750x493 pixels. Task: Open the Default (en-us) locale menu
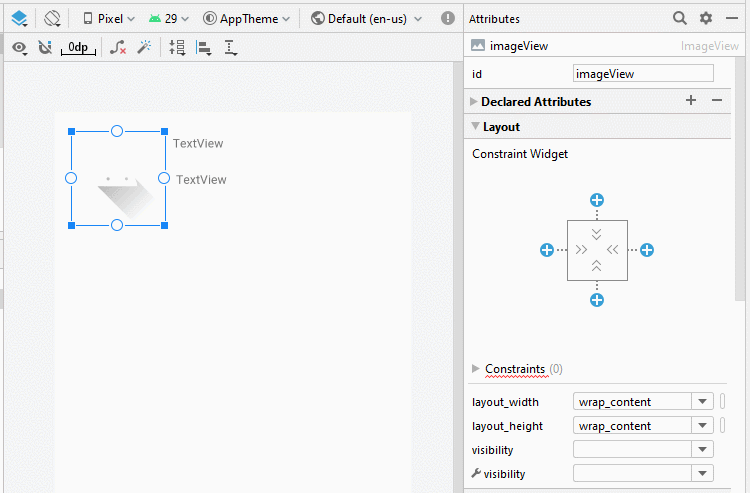pos(366,19)
